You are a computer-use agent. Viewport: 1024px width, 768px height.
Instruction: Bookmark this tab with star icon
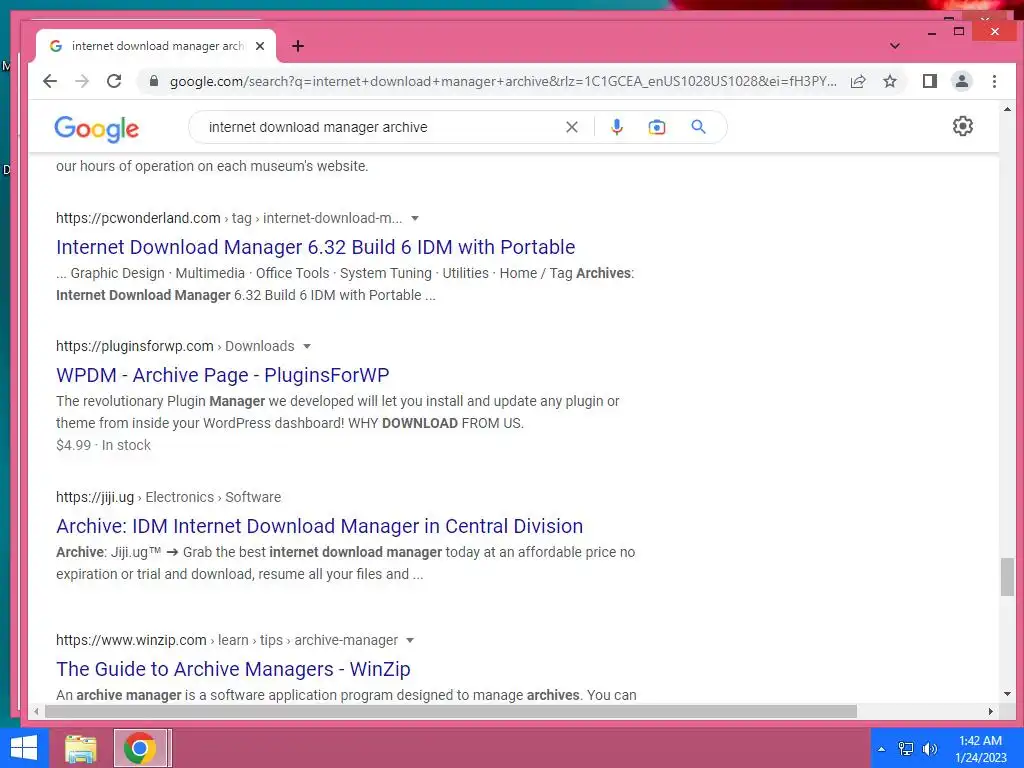click(889, 81)
